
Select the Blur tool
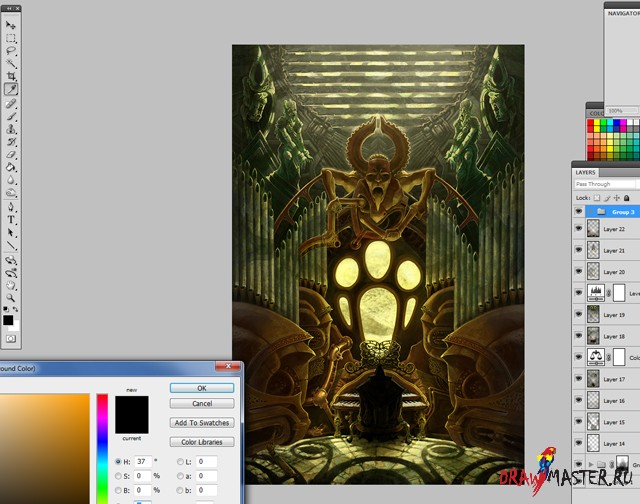(11, 180)
